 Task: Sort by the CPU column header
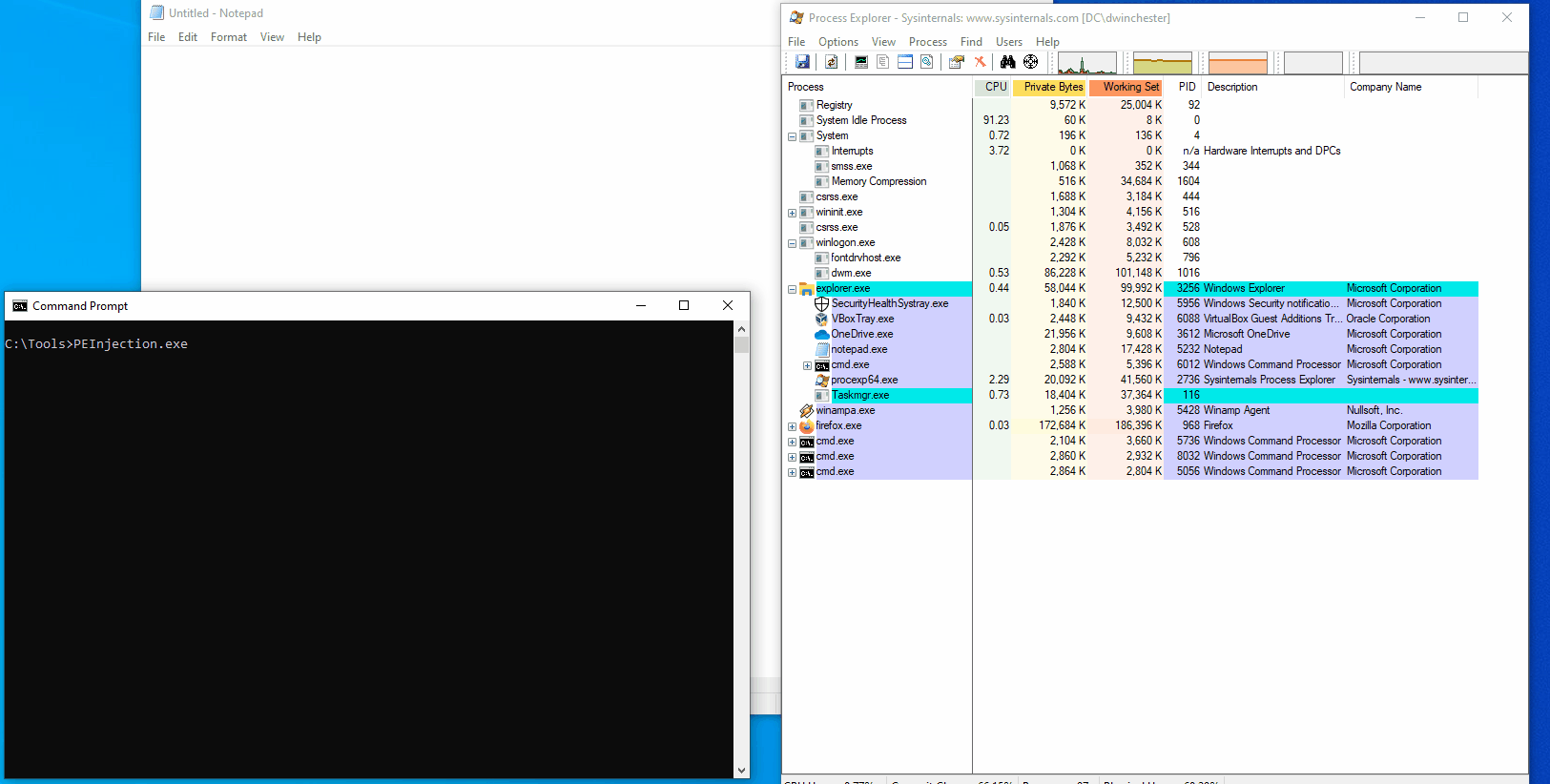tap(992, 87)
